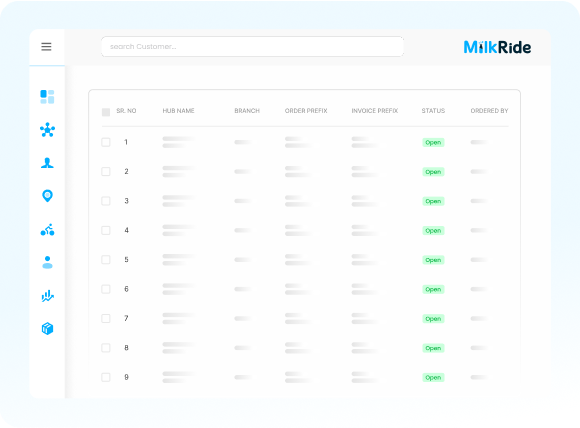
Task: Click serial number 8 in the table
Action: click(126, 348)
